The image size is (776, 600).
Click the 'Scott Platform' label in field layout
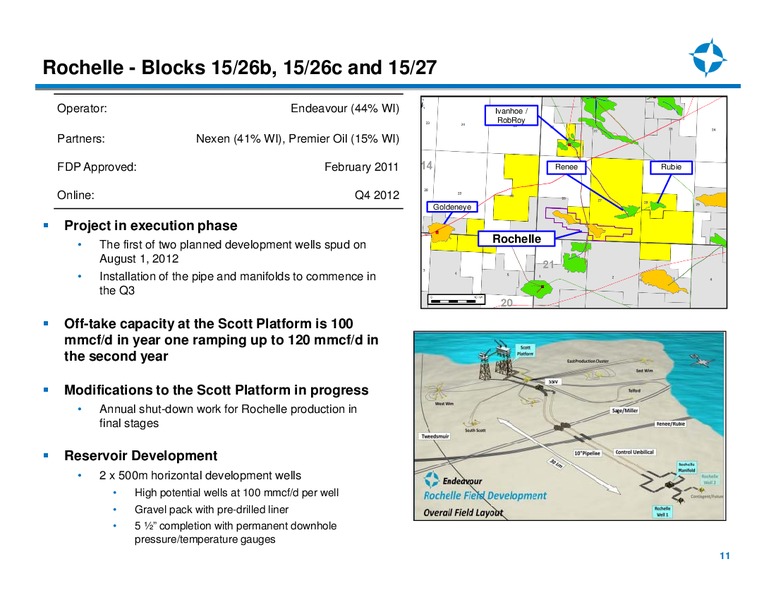pos(525,350)
